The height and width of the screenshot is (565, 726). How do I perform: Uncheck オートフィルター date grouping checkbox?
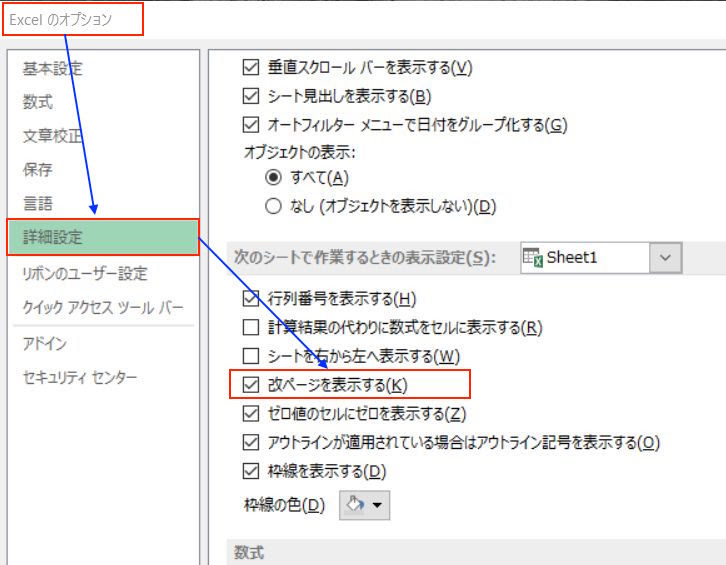point(250,125)
